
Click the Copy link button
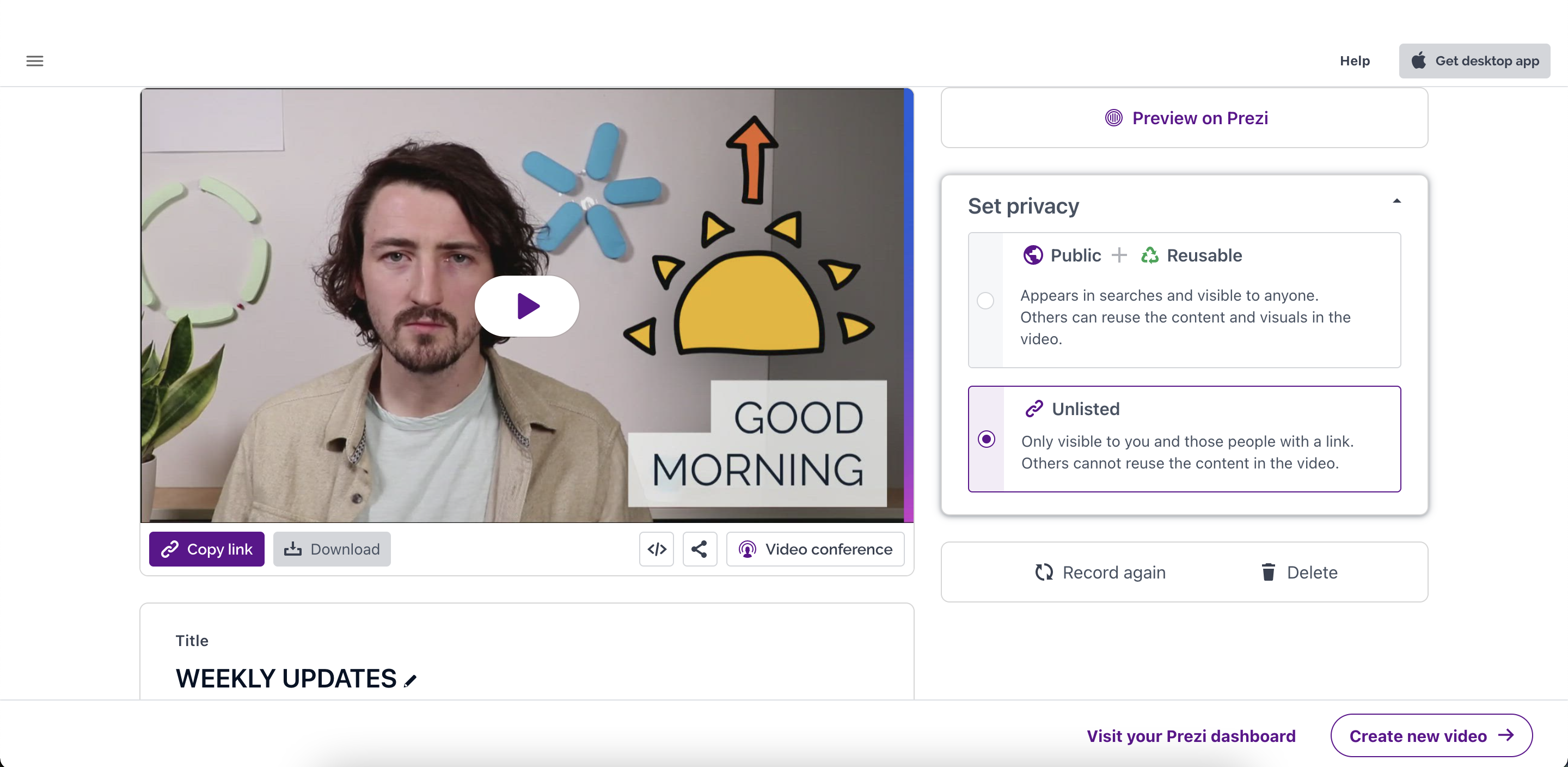206,549
